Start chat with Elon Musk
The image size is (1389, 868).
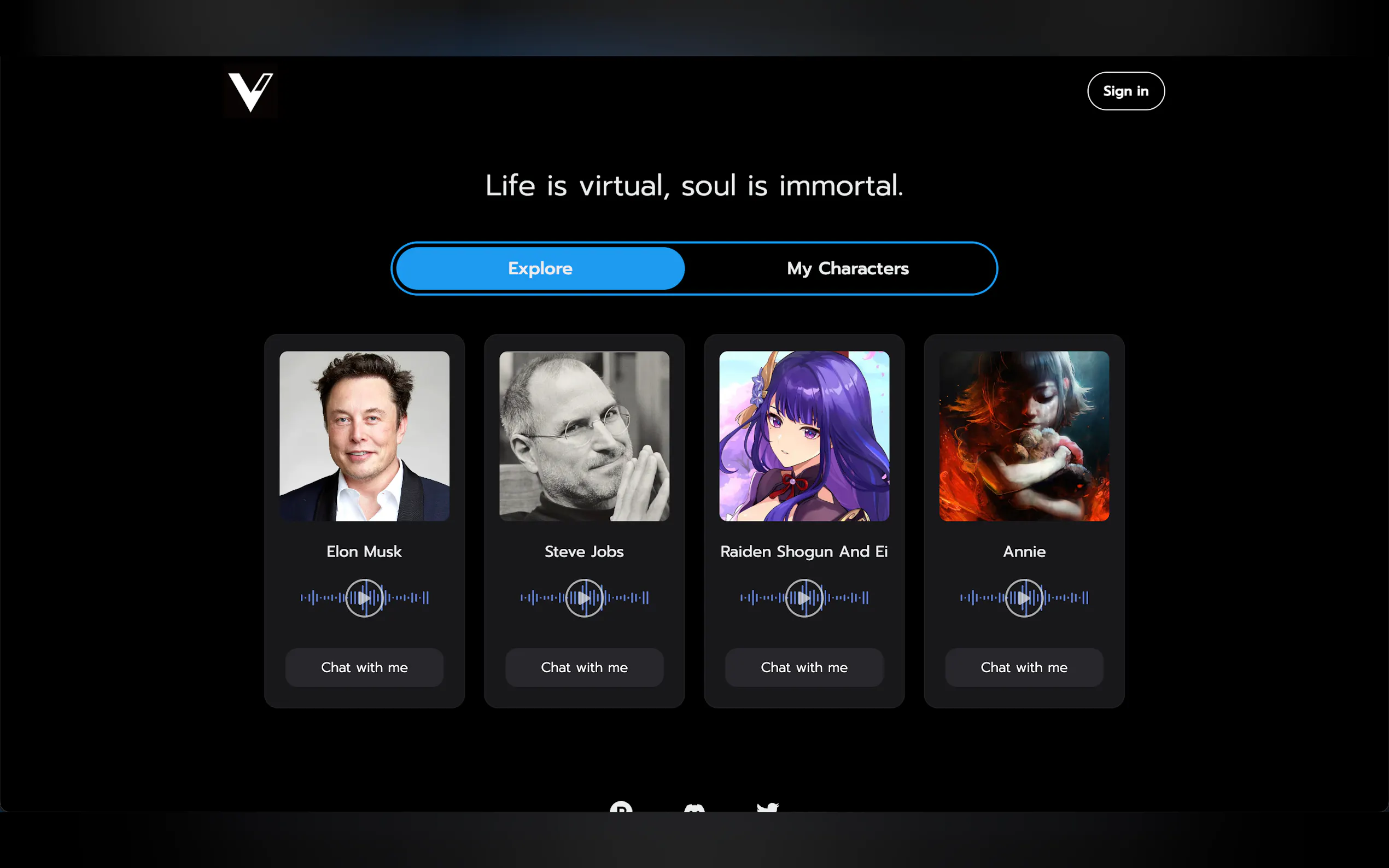[x=364, y=667]
